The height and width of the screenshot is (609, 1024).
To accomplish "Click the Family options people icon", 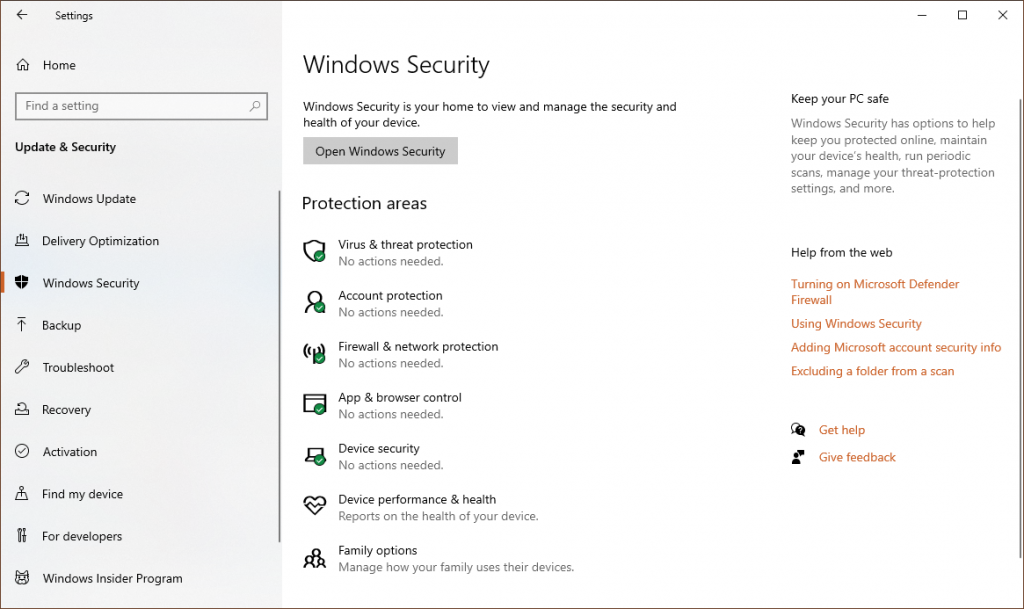I will [315, 557].
